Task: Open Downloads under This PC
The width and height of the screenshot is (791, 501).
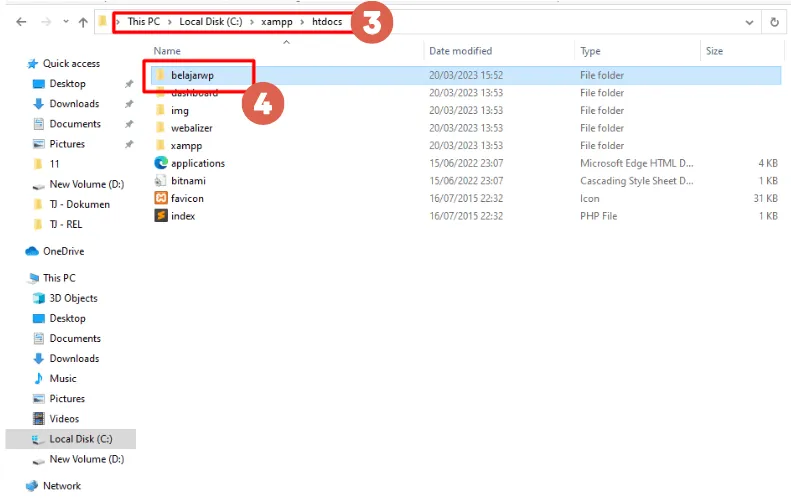Action: (x=74, y=359)
